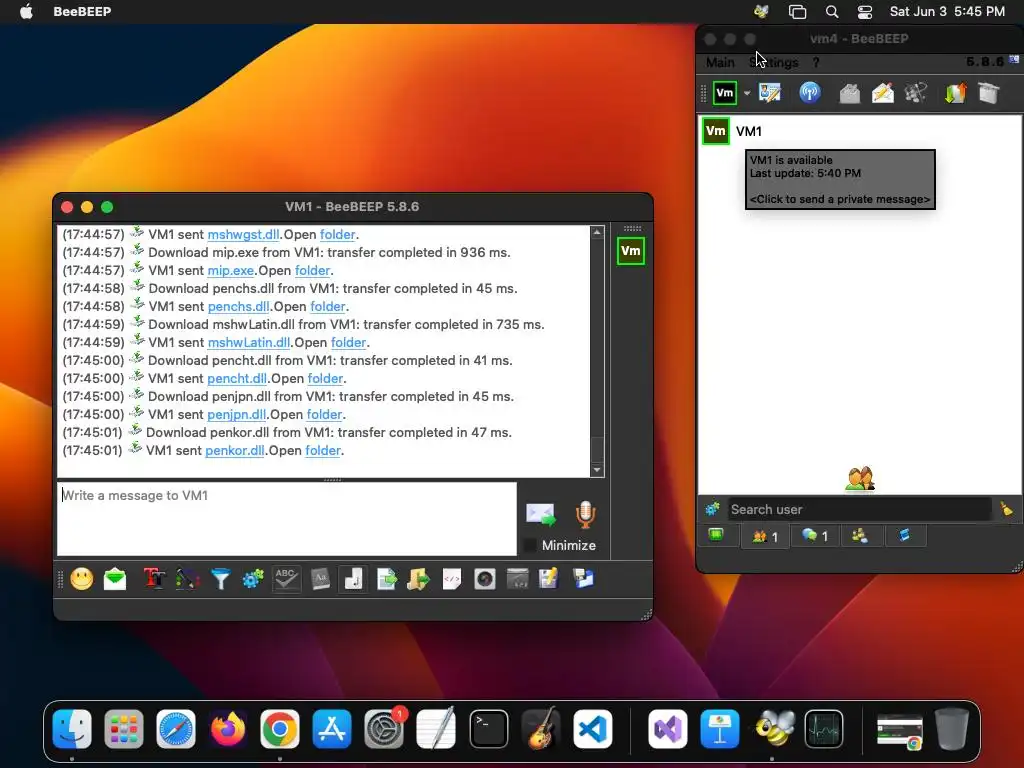Click the blue double floppy disk icon
Viewport: 1024px width, 768px height.
(583, 579)
